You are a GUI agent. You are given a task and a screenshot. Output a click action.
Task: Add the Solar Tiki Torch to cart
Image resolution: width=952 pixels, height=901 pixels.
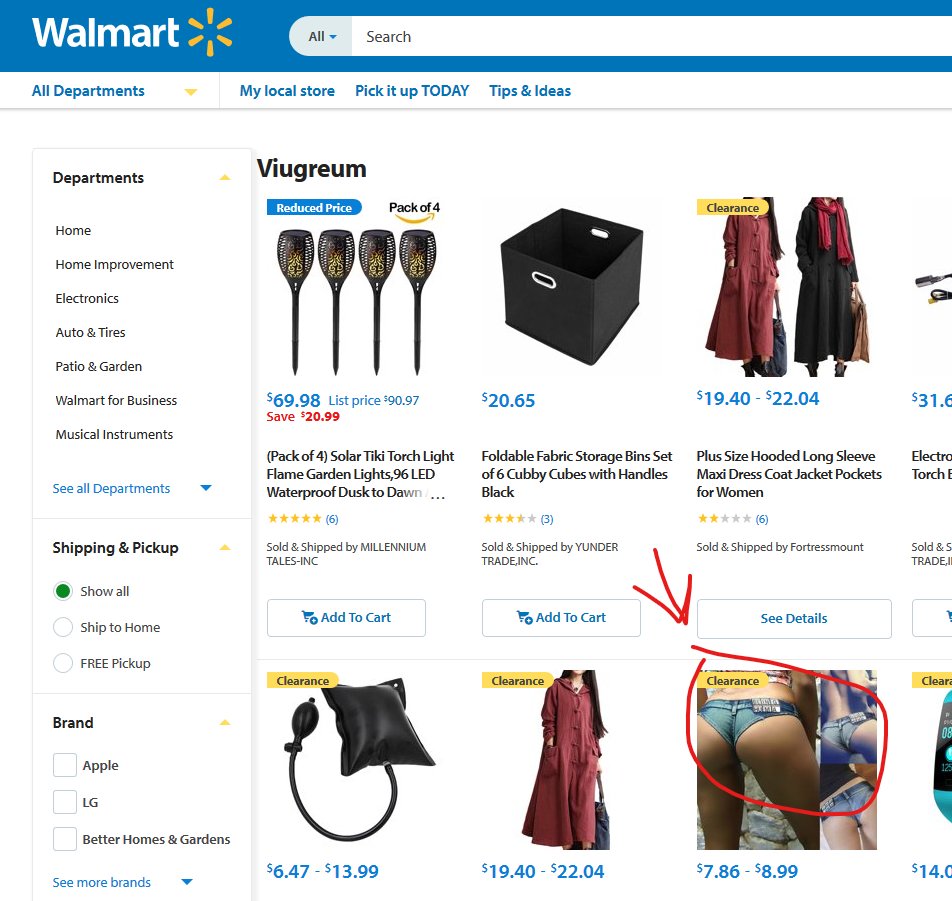[346, 618]
